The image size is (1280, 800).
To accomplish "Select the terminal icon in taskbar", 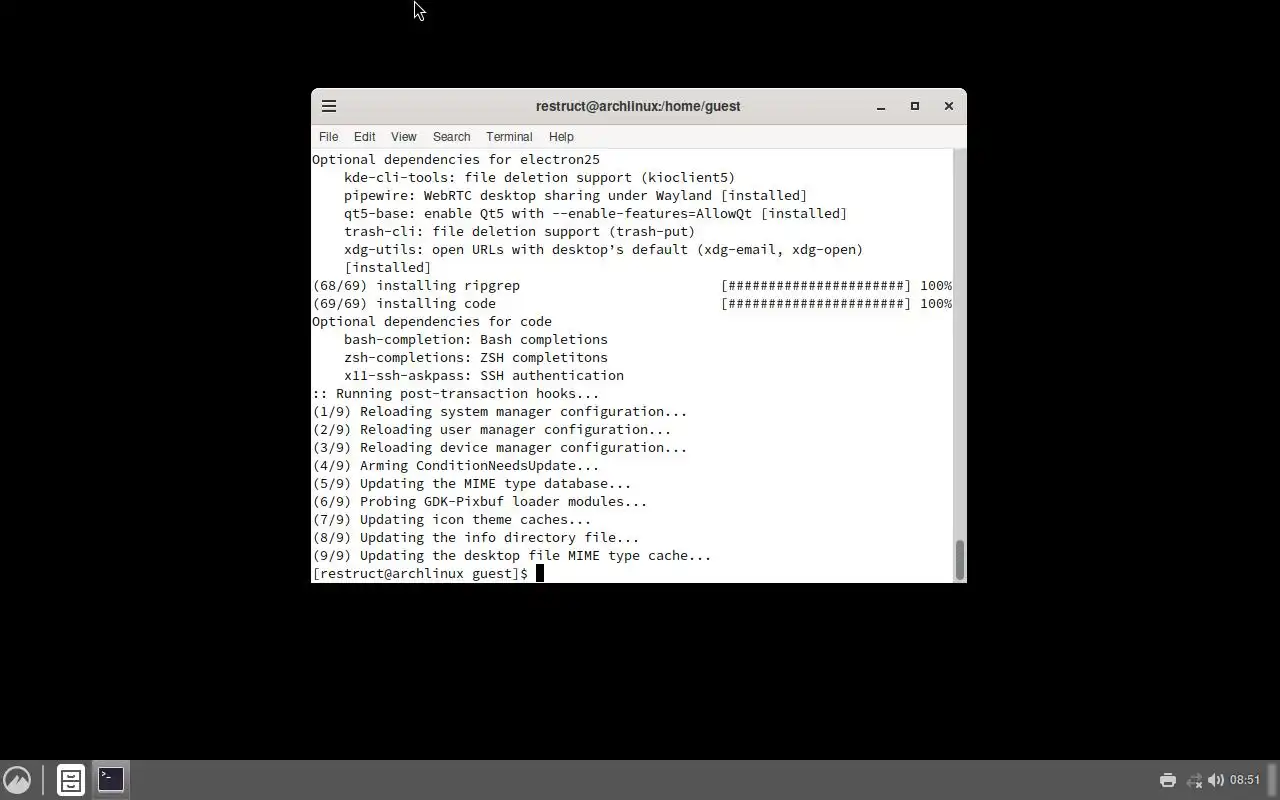I will (111, 779).
